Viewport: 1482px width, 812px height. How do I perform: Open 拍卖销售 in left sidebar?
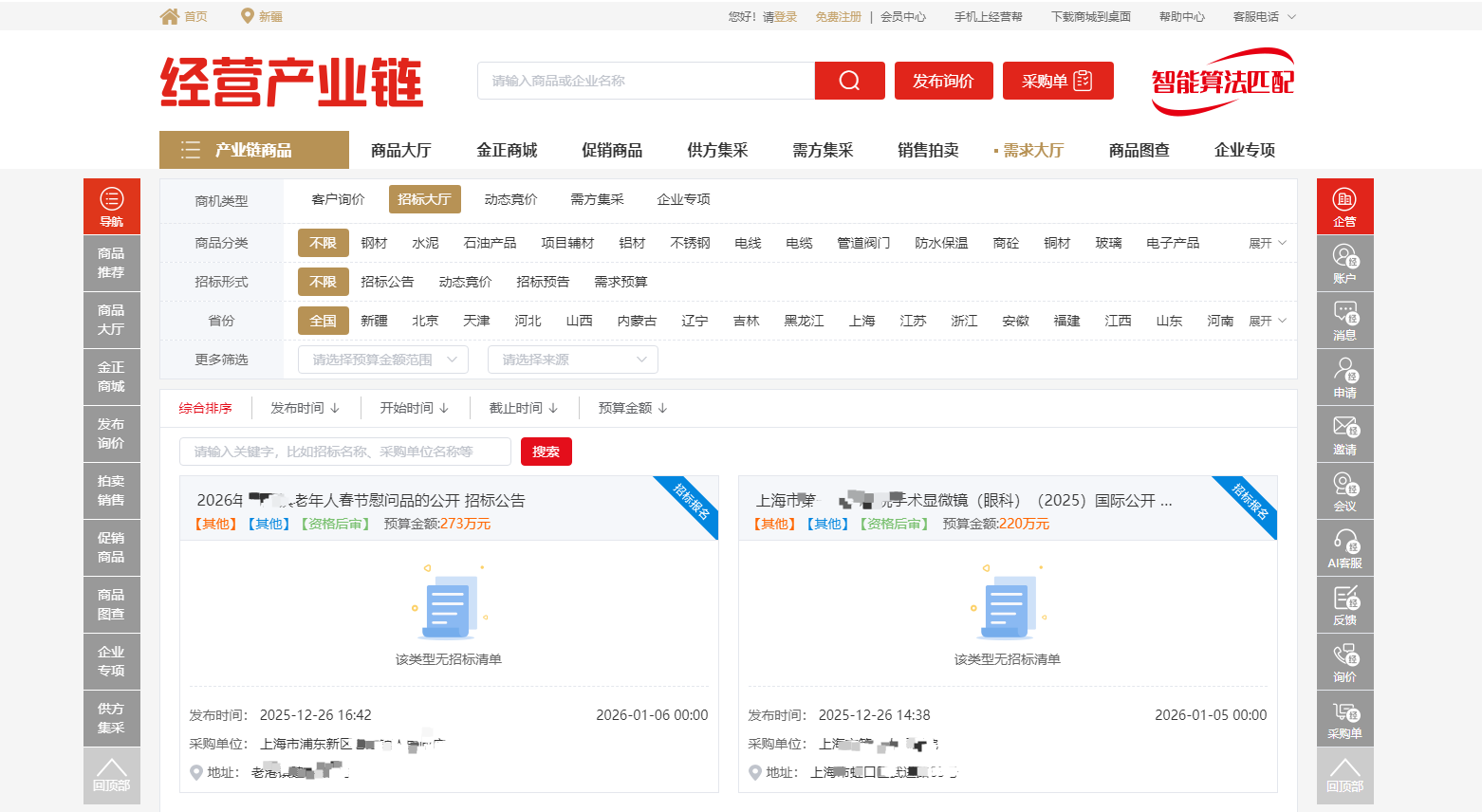[x=112, y=490]
